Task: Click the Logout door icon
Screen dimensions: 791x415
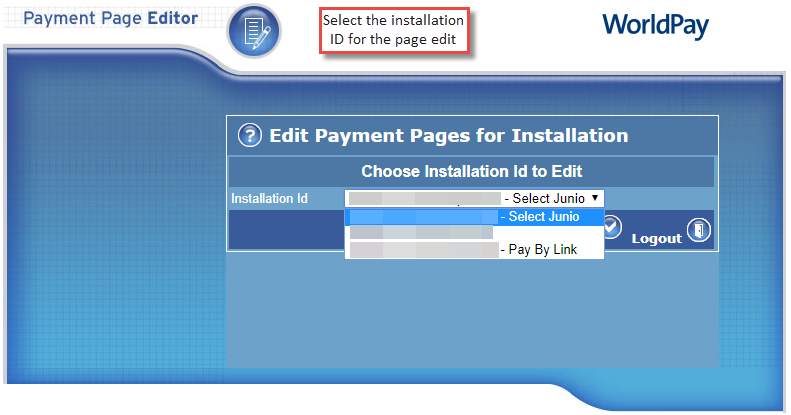Action: pos(699,230)
